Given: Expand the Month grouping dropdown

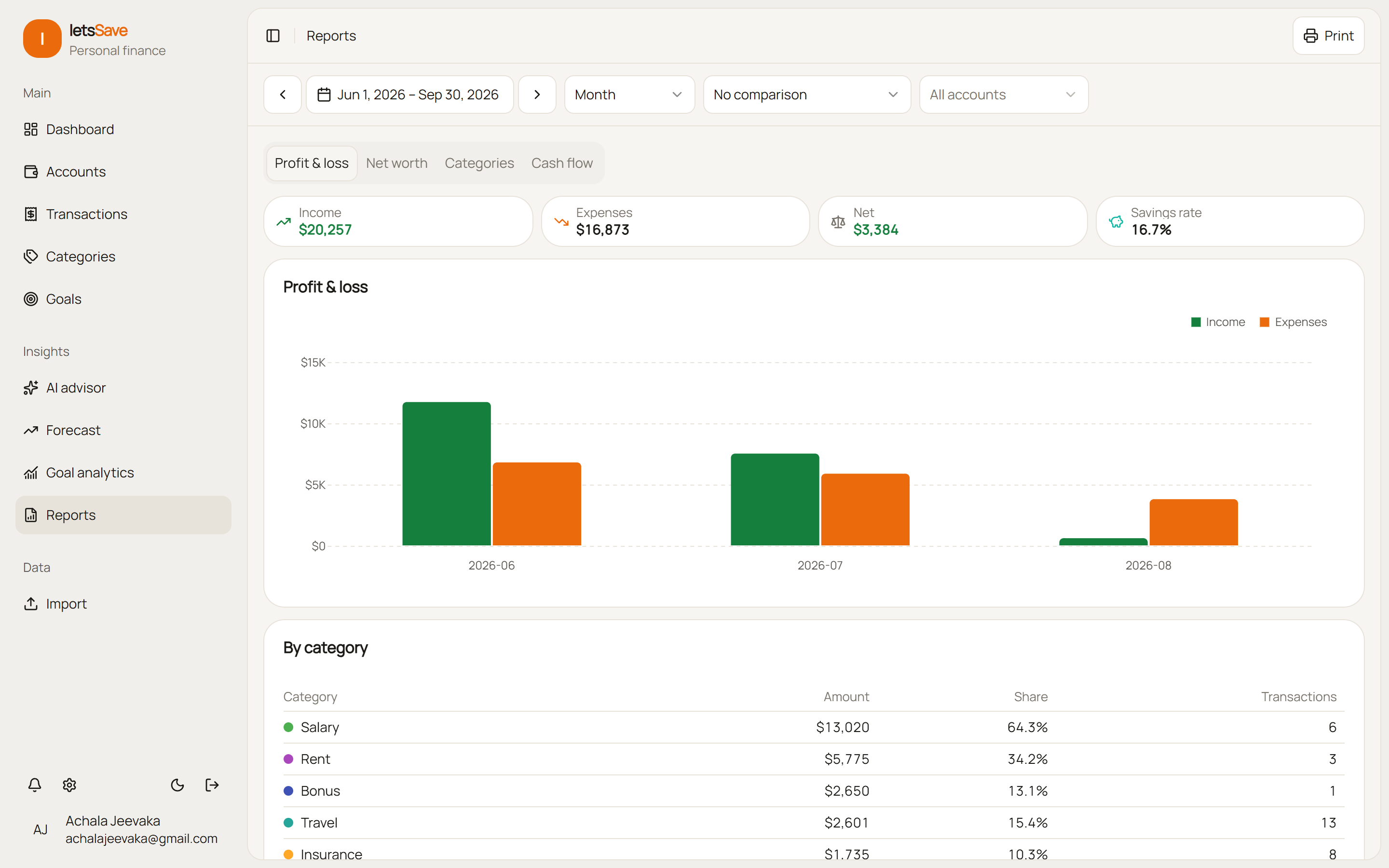Looking at the screenshot, I should point(630,95).
